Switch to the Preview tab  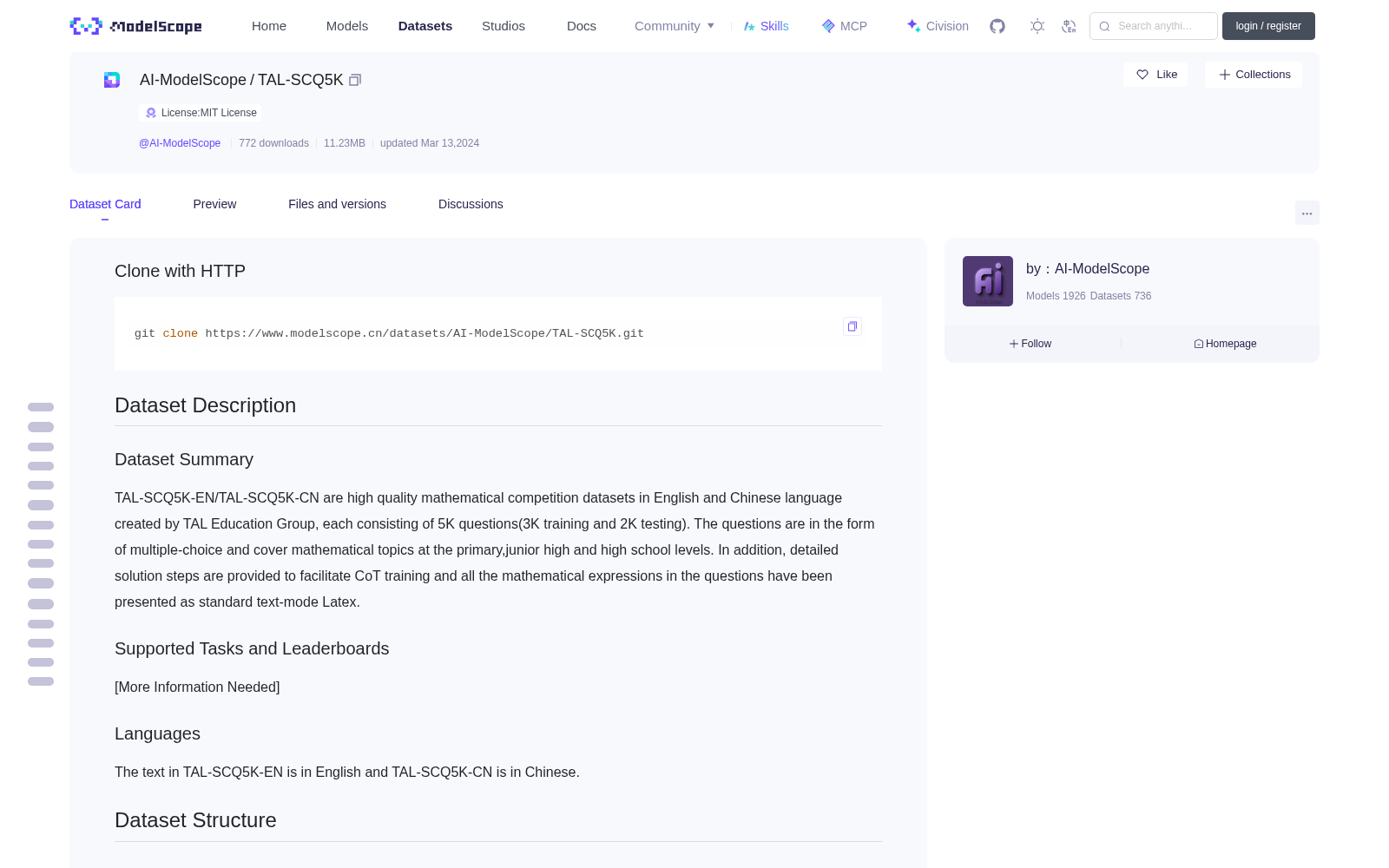[214, 204]
